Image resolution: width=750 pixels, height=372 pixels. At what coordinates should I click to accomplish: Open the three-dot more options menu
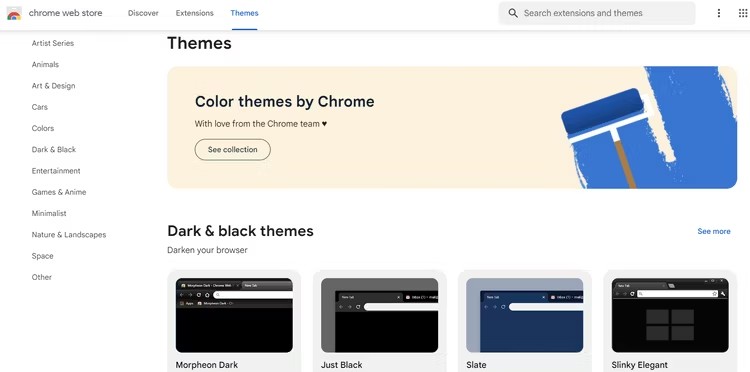click(718, 13)
